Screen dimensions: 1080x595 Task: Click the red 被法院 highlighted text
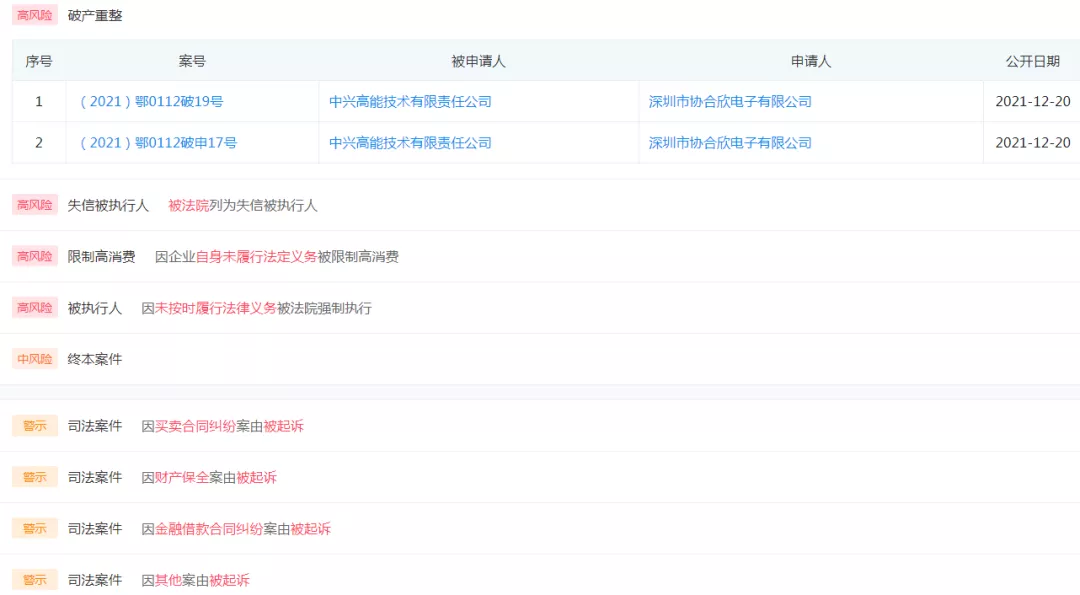(x=188, y=206)
